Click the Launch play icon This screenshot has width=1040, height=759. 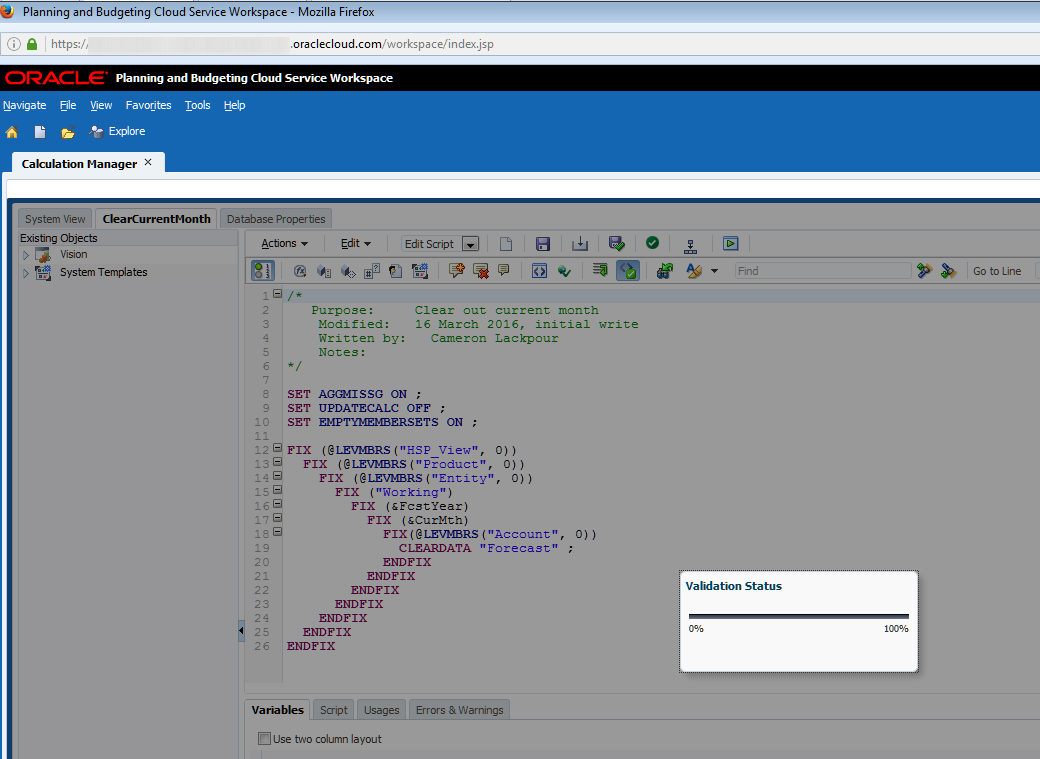click(x=731, y=244)
